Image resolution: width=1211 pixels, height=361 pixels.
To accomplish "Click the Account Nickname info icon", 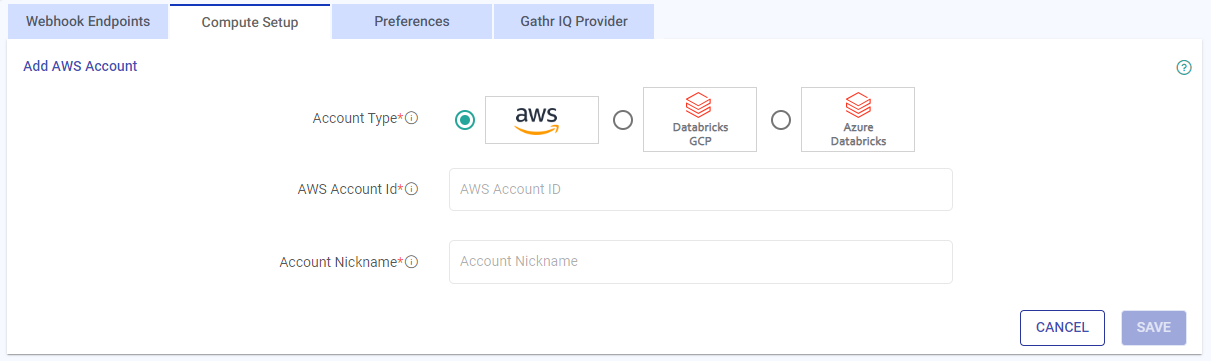I will pyautogui.click(x=411, y=262).
